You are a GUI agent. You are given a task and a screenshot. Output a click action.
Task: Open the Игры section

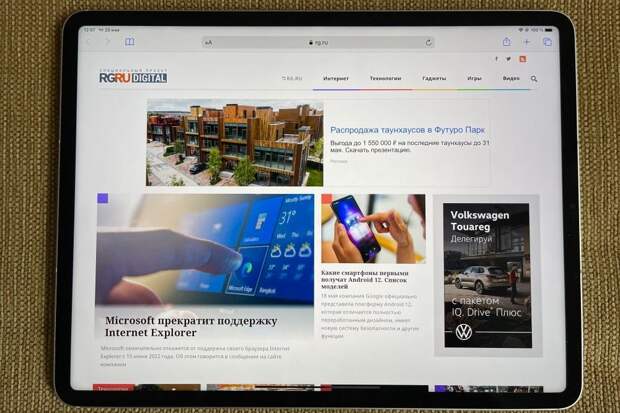pyautogui.click(x=474, y=78)
